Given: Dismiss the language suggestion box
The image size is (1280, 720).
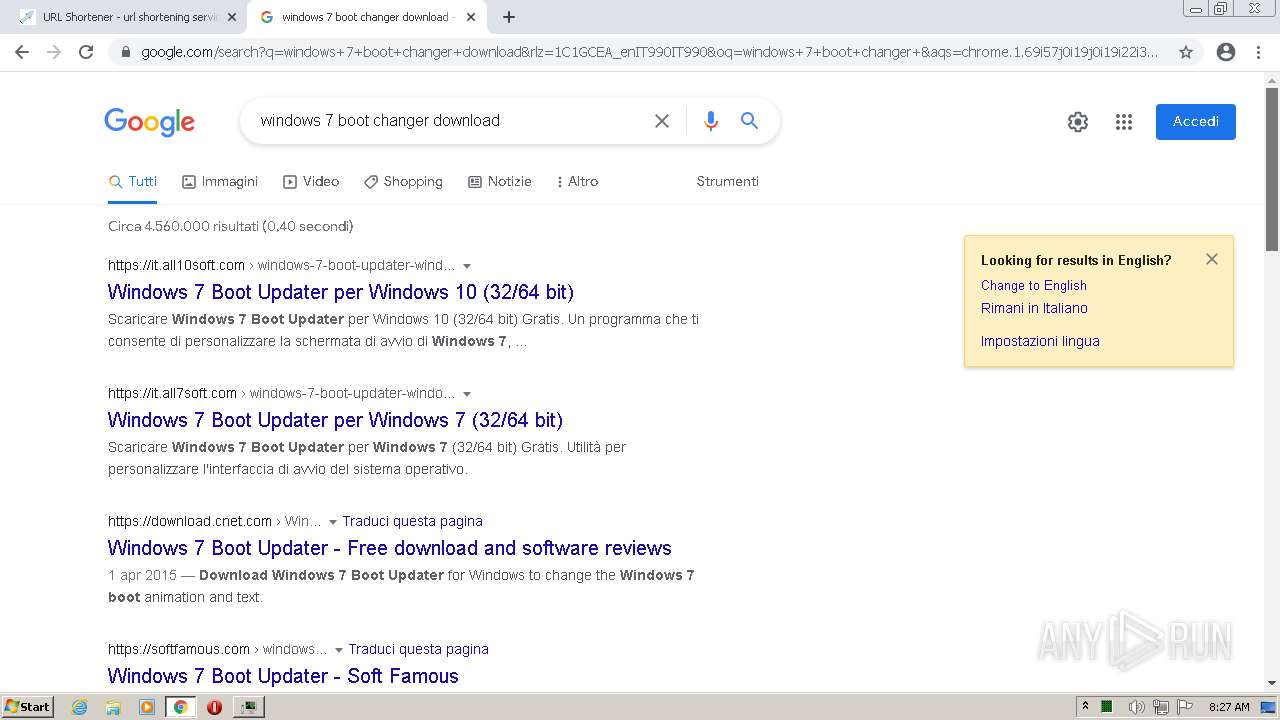Looking at the screenshot, I should 1212,259.
